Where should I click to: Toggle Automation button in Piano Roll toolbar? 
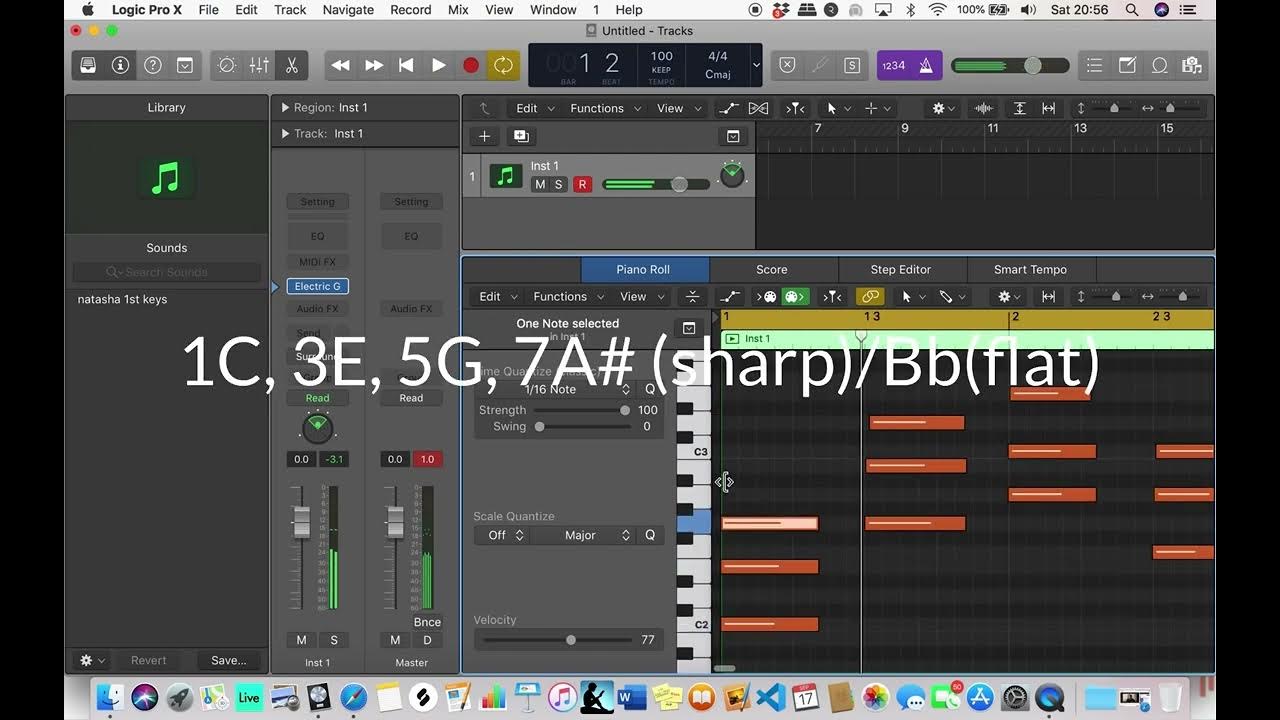click(x=730, y=296)
